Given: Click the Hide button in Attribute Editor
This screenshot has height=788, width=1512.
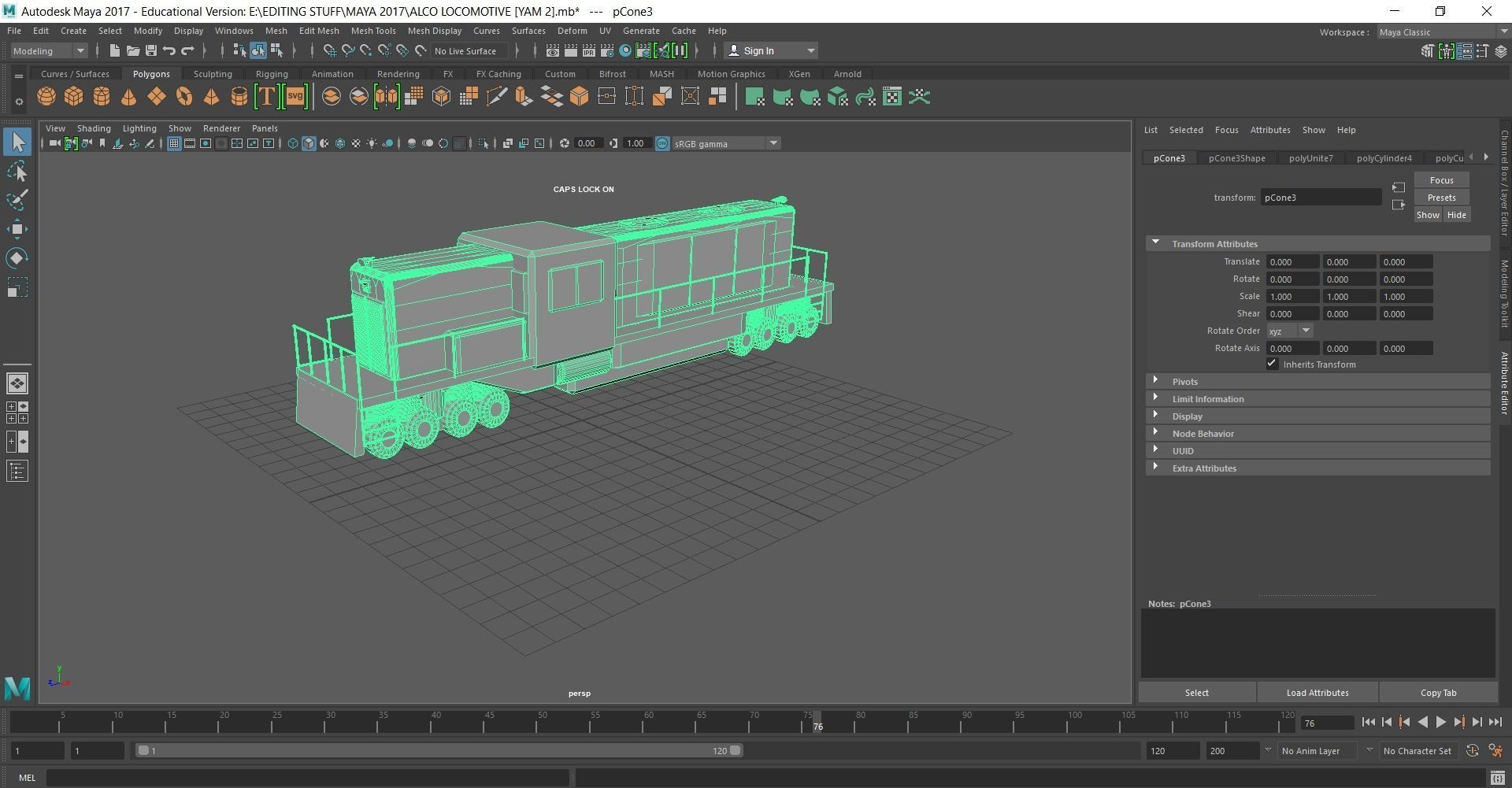Looking at the screenshot, I should (1456, 215).
